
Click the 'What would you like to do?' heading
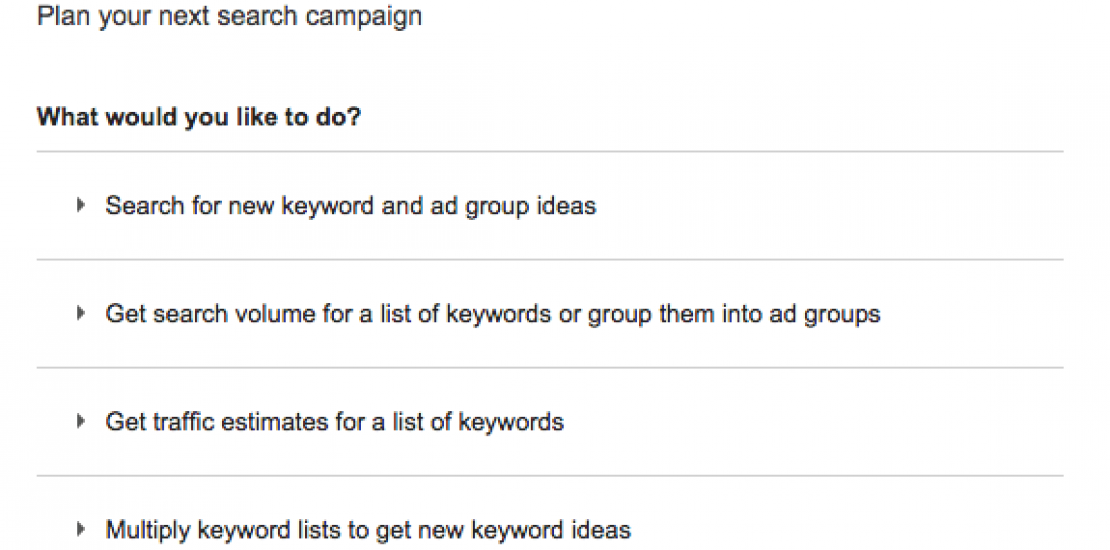(199, 117)
